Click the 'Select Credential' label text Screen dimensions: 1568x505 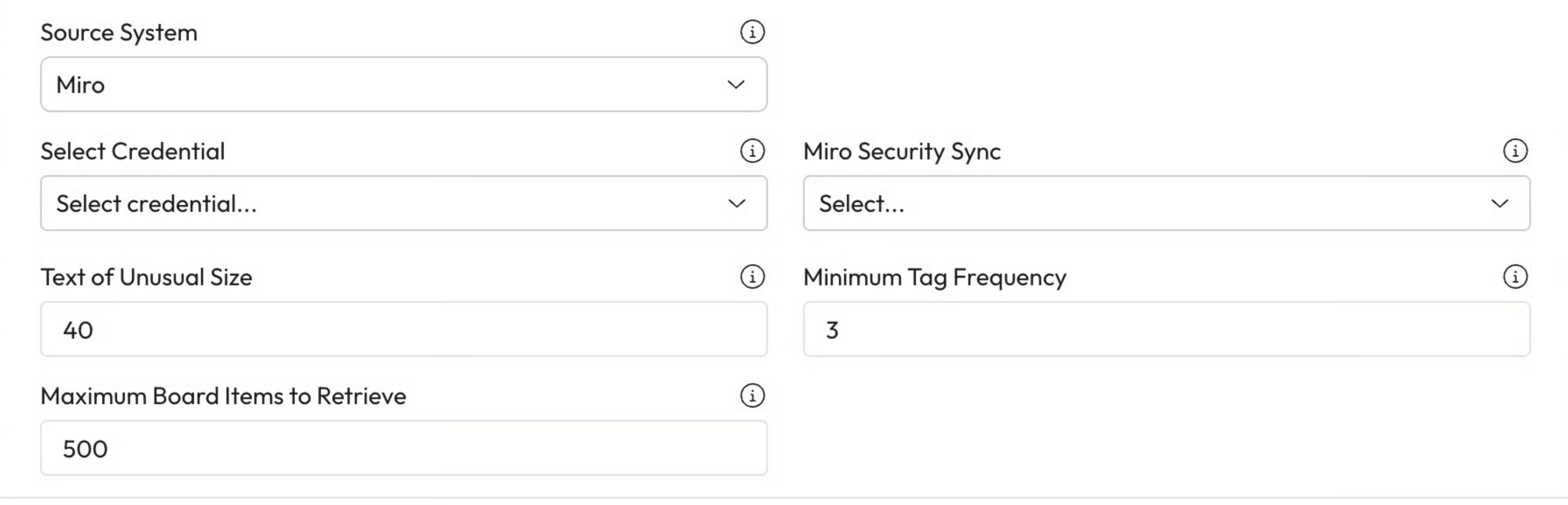click(x=133, y=151)
